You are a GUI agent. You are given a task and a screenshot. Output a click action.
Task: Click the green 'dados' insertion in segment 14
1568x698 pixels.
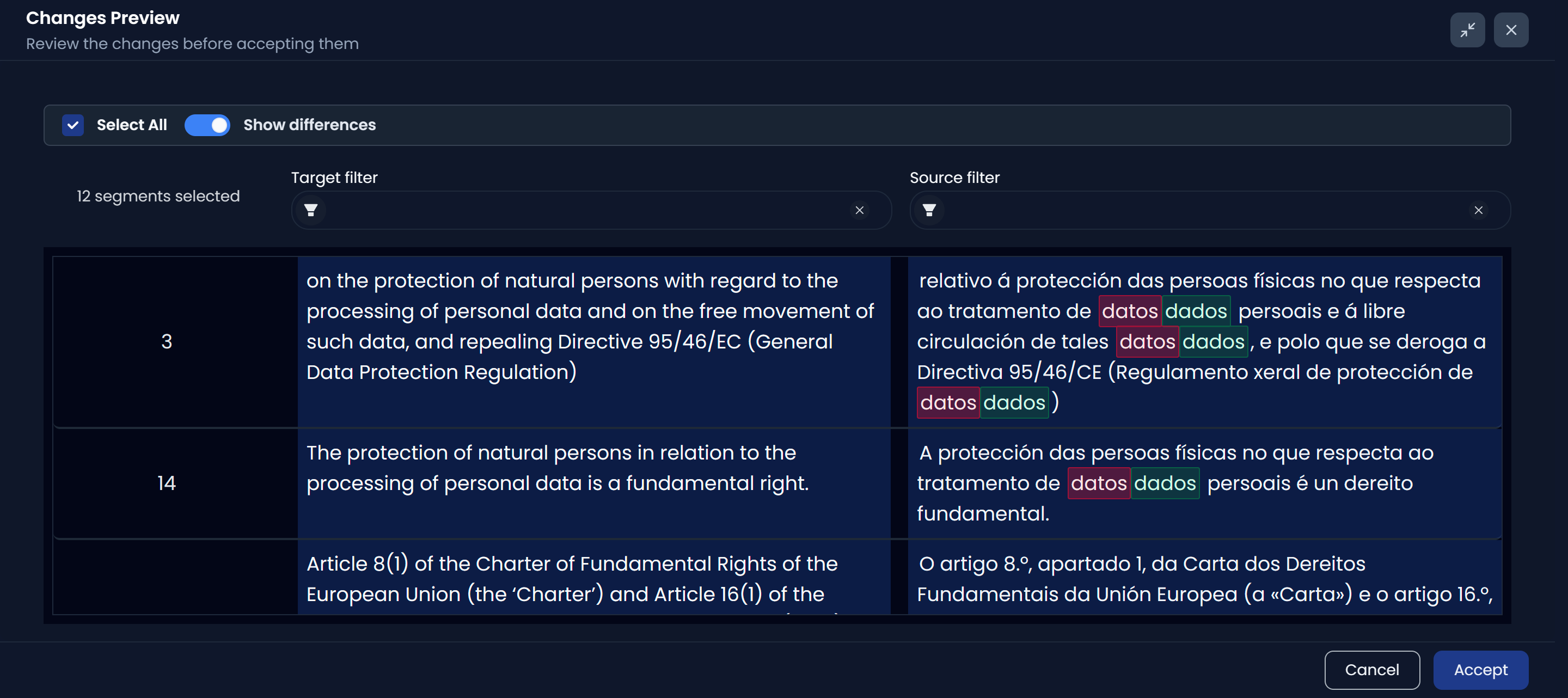1165,483
